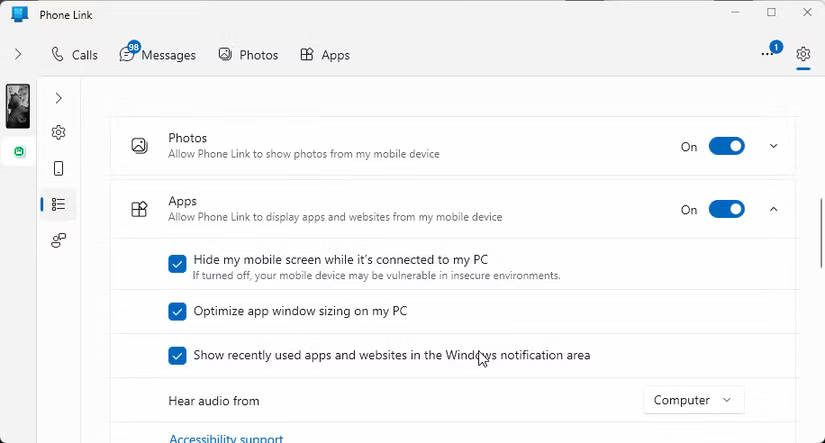Click 'Allow Phone Link to show photos' text
Screen dimensions: 825x443
click(x=304, y=154)
